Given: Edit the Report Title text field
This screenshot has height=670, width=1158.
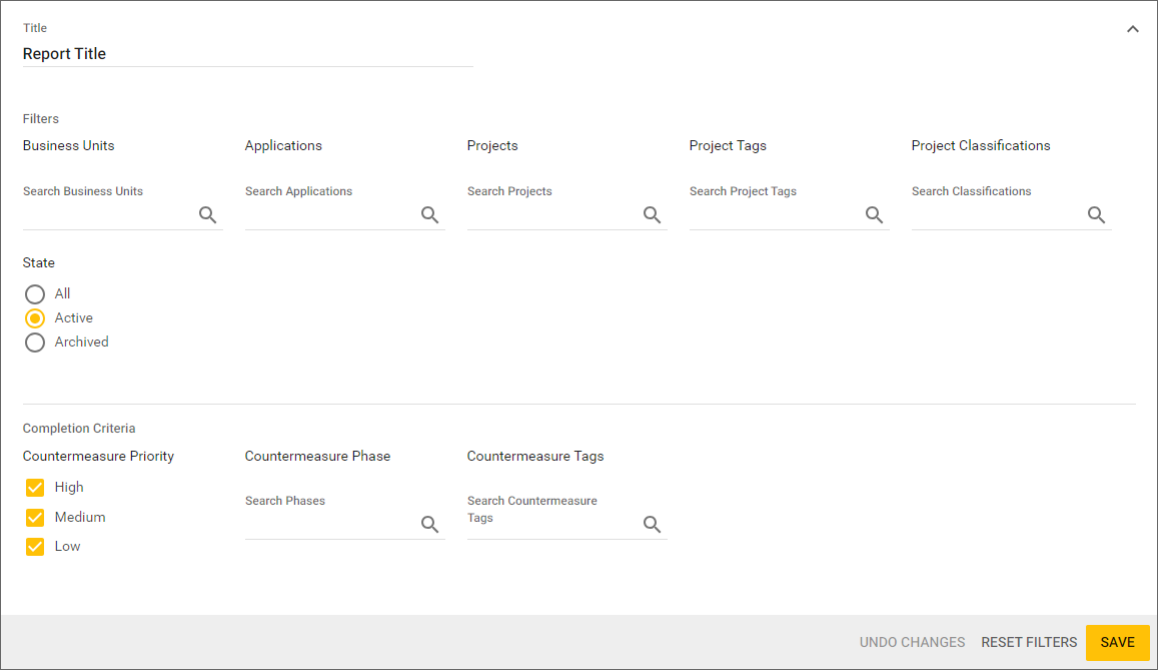Looking at the screenshot, I should tap(247, 54).
